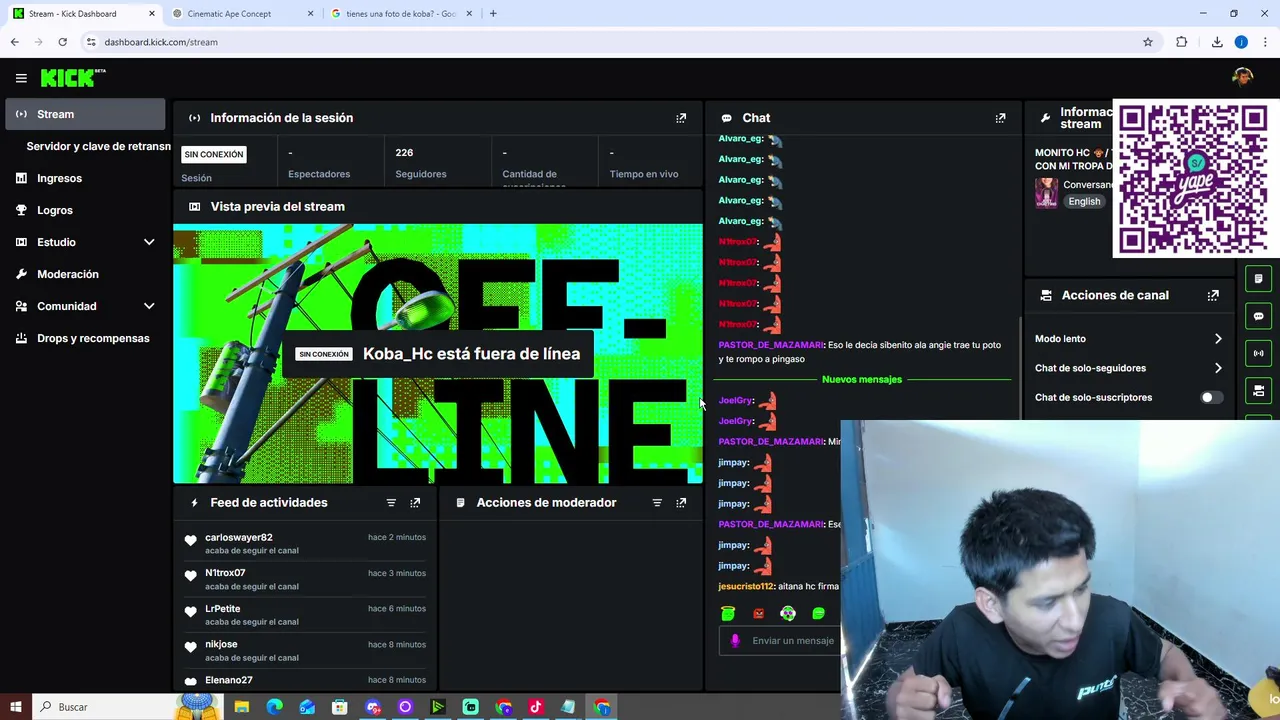Reload the page in the browser

[62, 42]
